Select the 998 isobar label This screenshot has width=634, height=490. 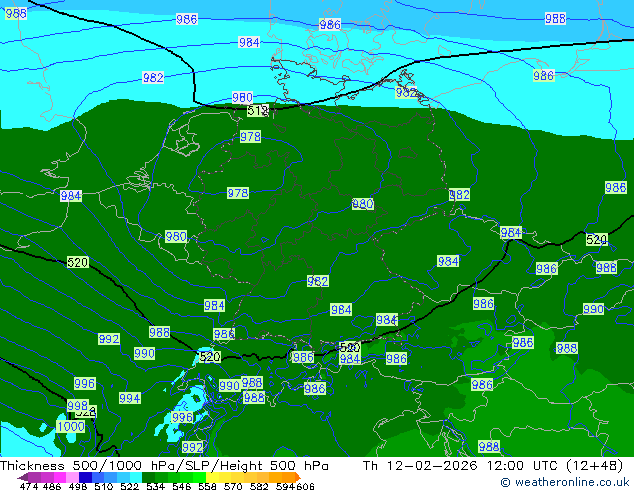[x=78, y=406]
